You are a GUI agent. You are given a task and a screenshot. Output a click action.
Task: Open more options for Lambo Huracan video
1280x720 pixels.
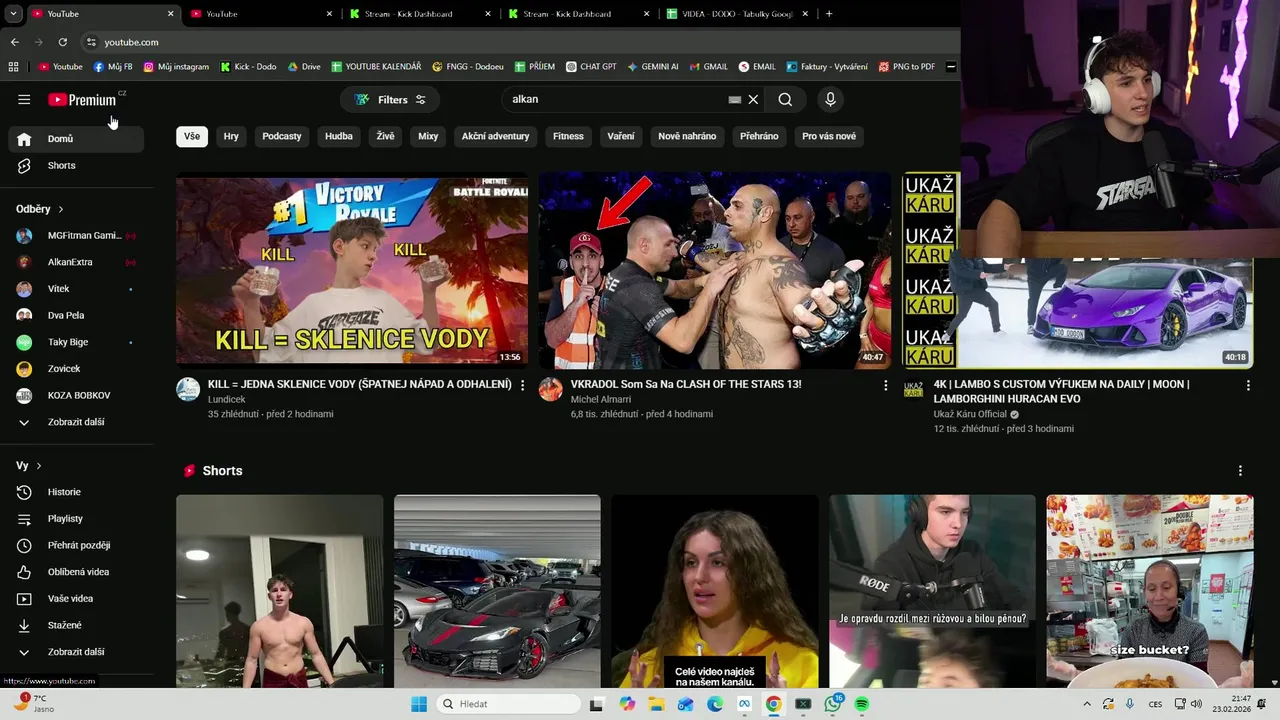pos(1248,385)
